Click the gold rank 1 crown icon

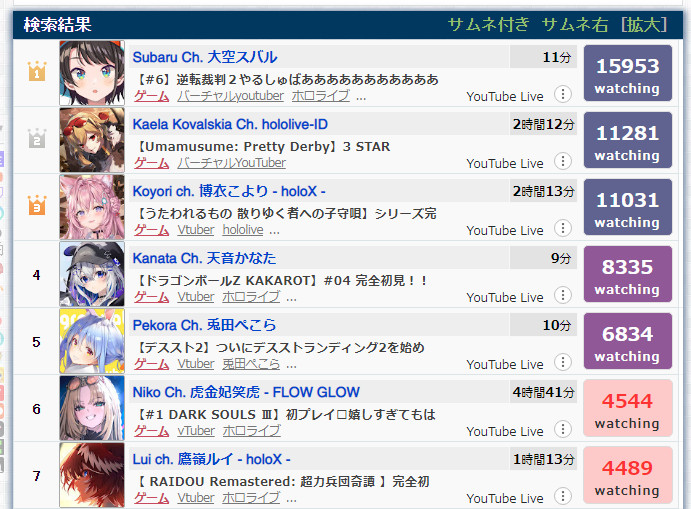pyautogui.click(x=37, y=71)
